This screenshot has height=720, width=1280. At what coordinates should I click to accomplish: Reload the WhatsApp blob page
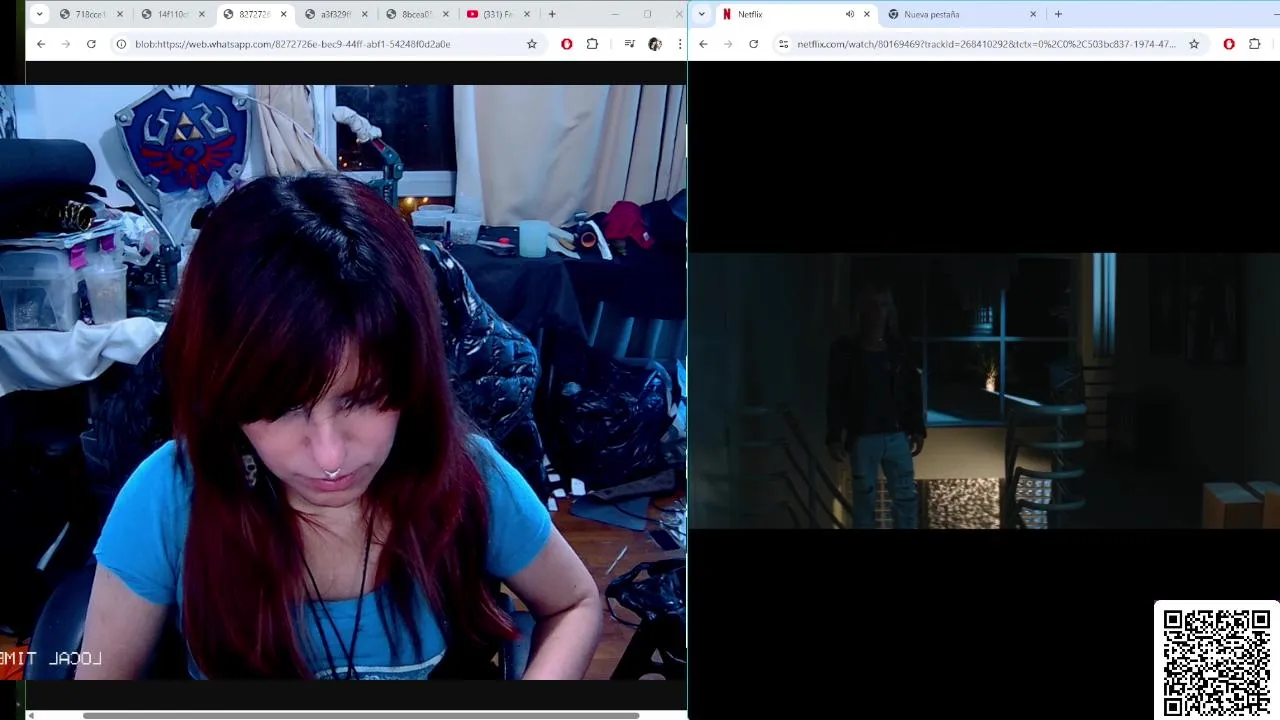91,44
